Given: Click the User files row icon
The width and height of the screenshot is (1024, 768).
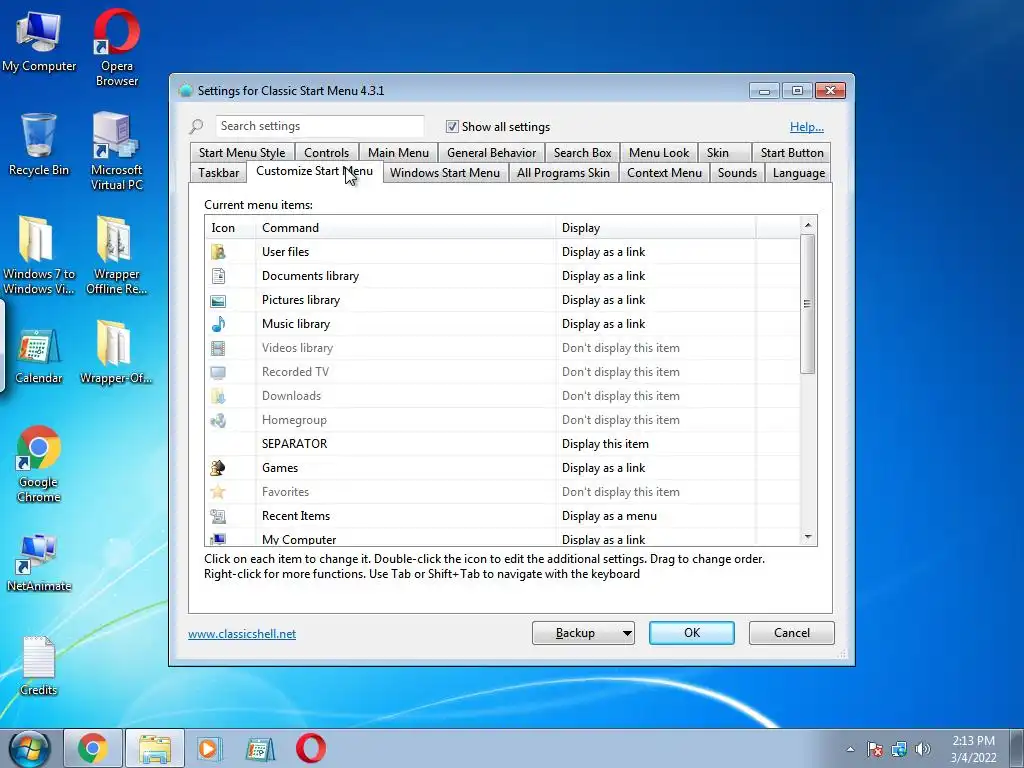Looking at the screenshot, I should click(x=218, y=252).
